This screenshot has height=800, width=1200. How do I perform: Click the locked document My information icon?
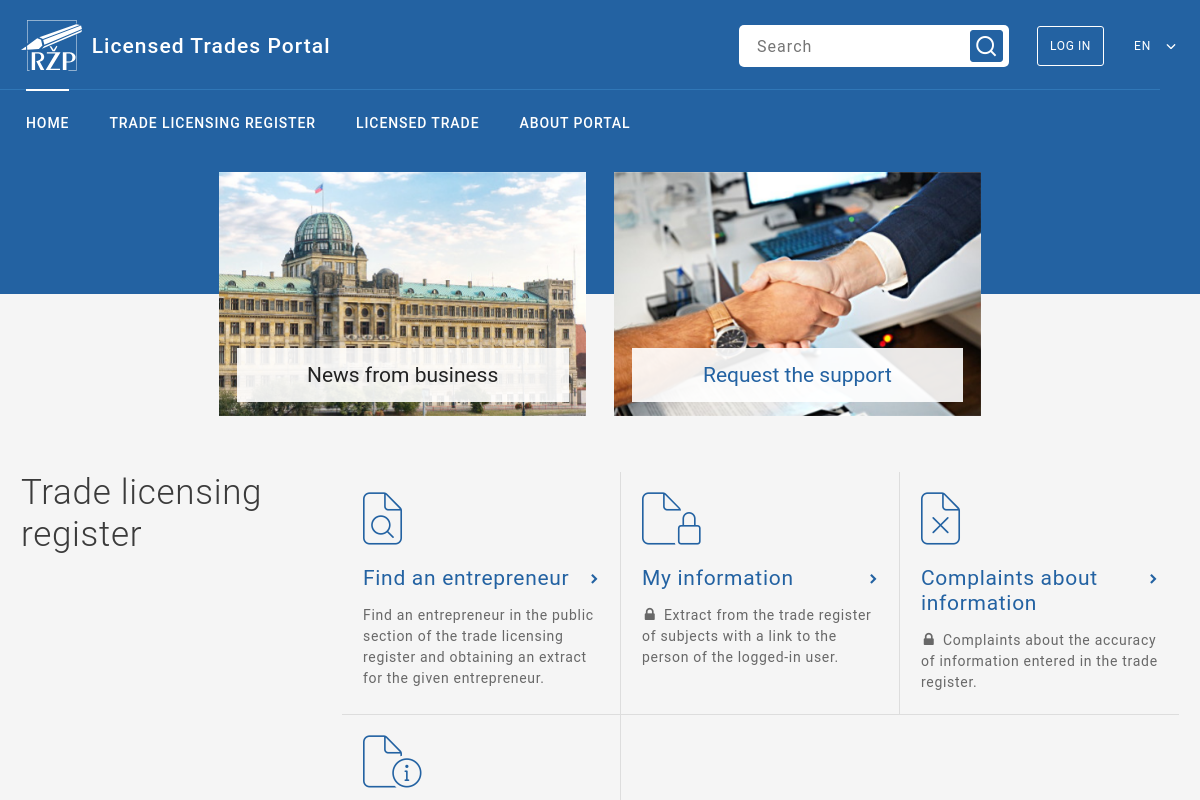(x=670, y=518)
